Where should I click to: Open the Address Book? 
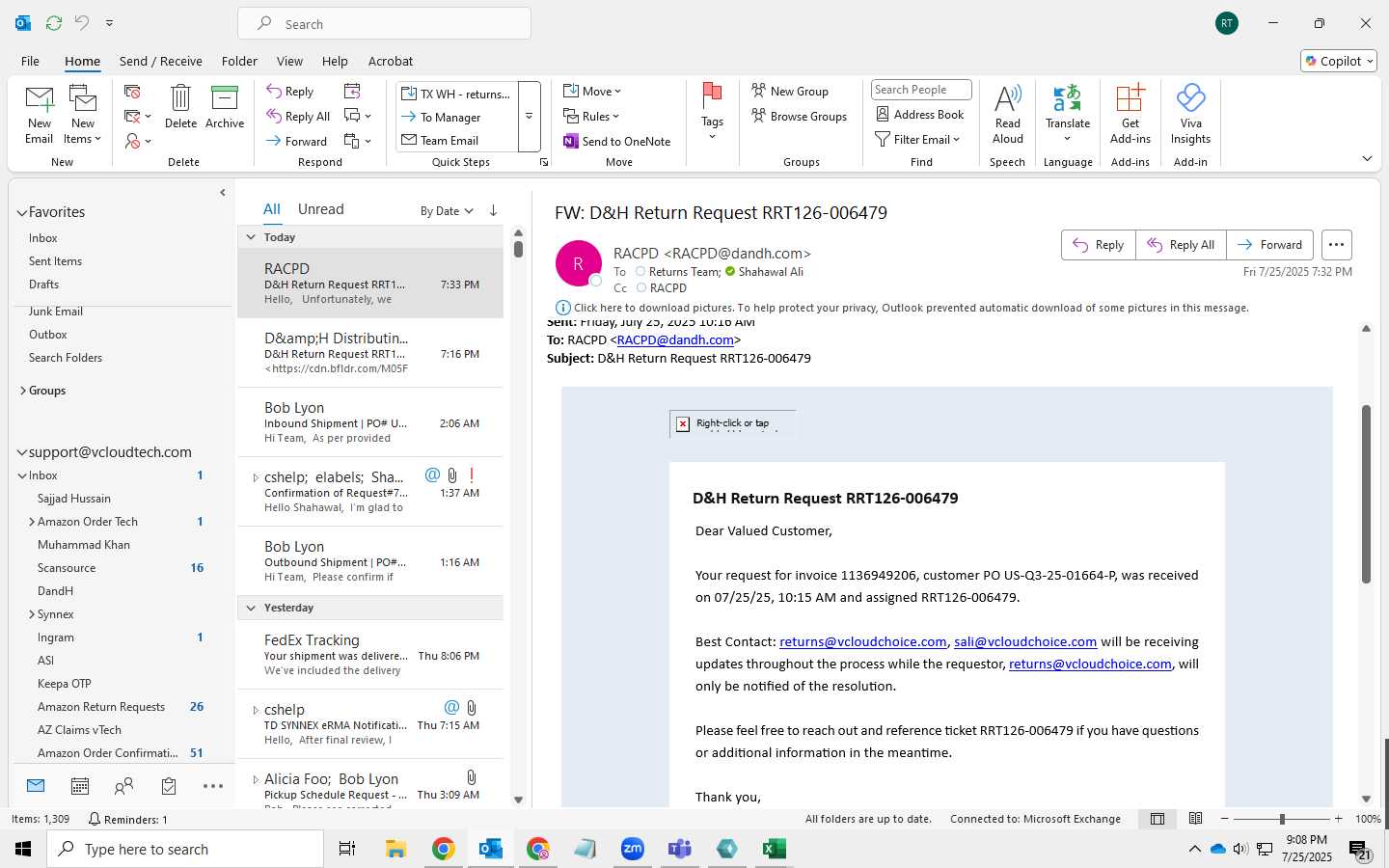(x=920, y=114)
